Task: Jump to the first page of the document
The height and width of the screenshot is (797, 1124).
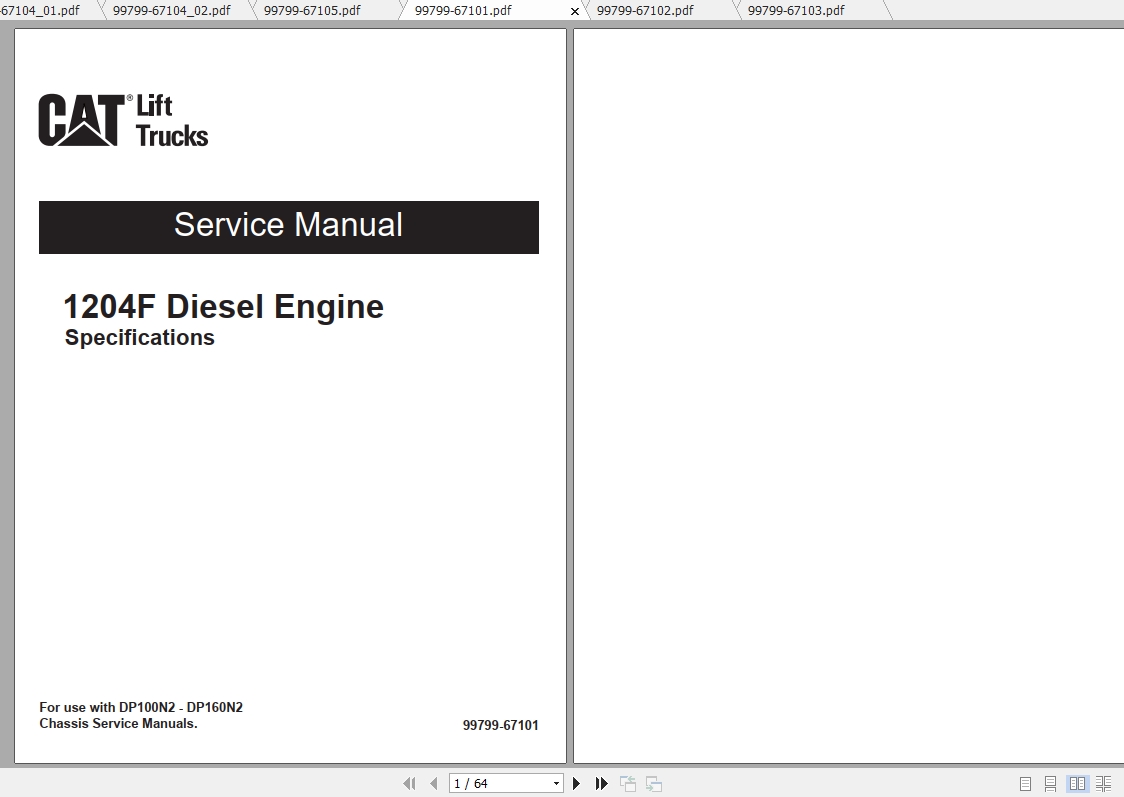Action: (x=409, y=783)
